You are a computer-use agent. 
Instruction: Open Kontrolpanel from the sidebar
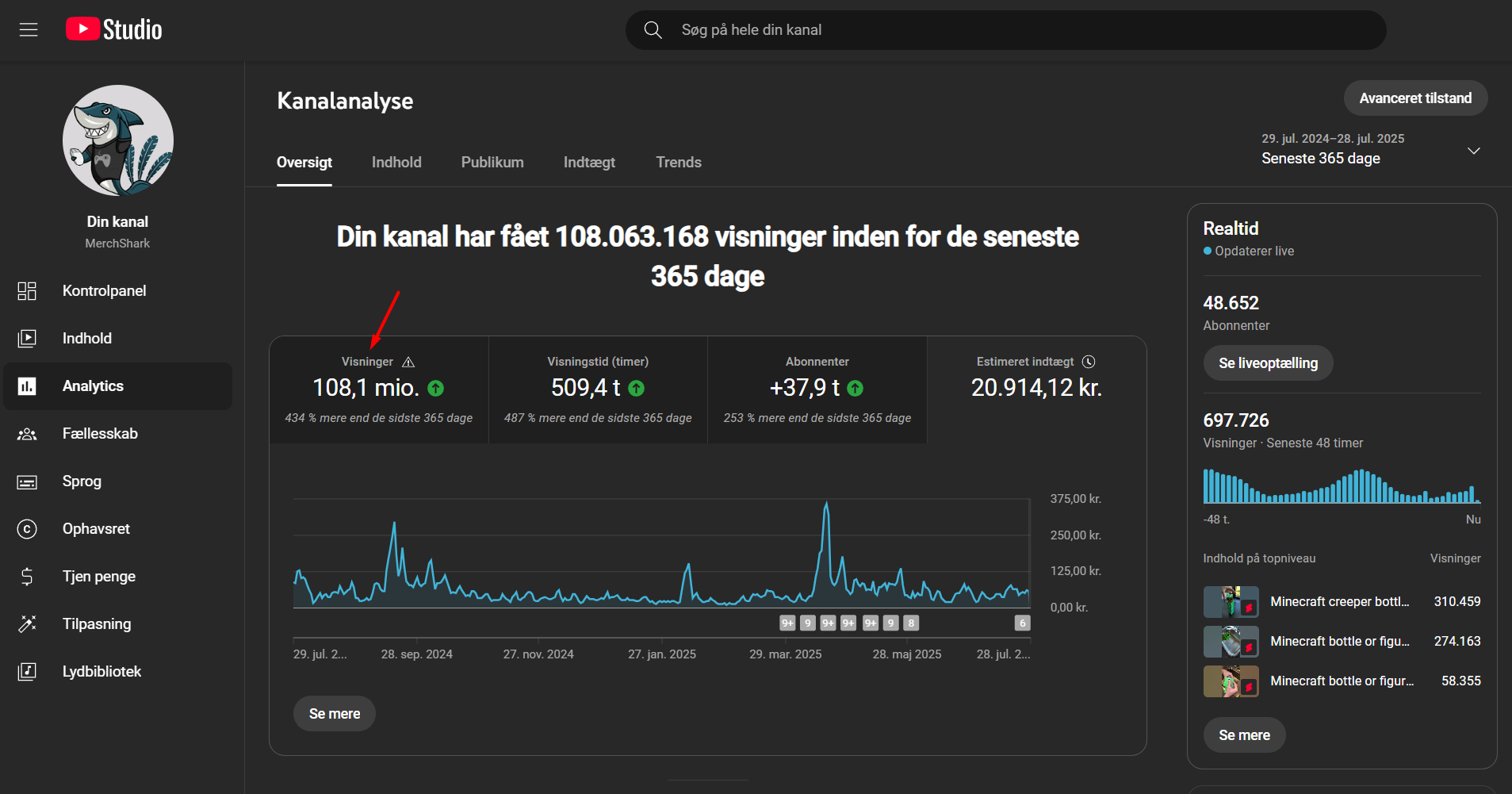click(x=104, y=291)
